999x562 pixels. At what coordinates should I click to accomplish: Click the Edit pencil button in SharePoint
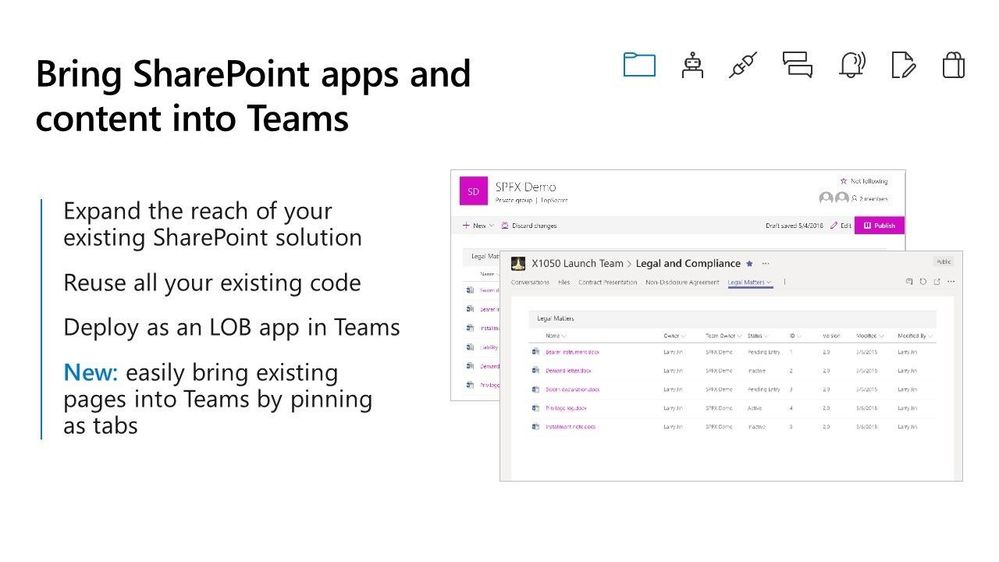click(x=840, y=226)
